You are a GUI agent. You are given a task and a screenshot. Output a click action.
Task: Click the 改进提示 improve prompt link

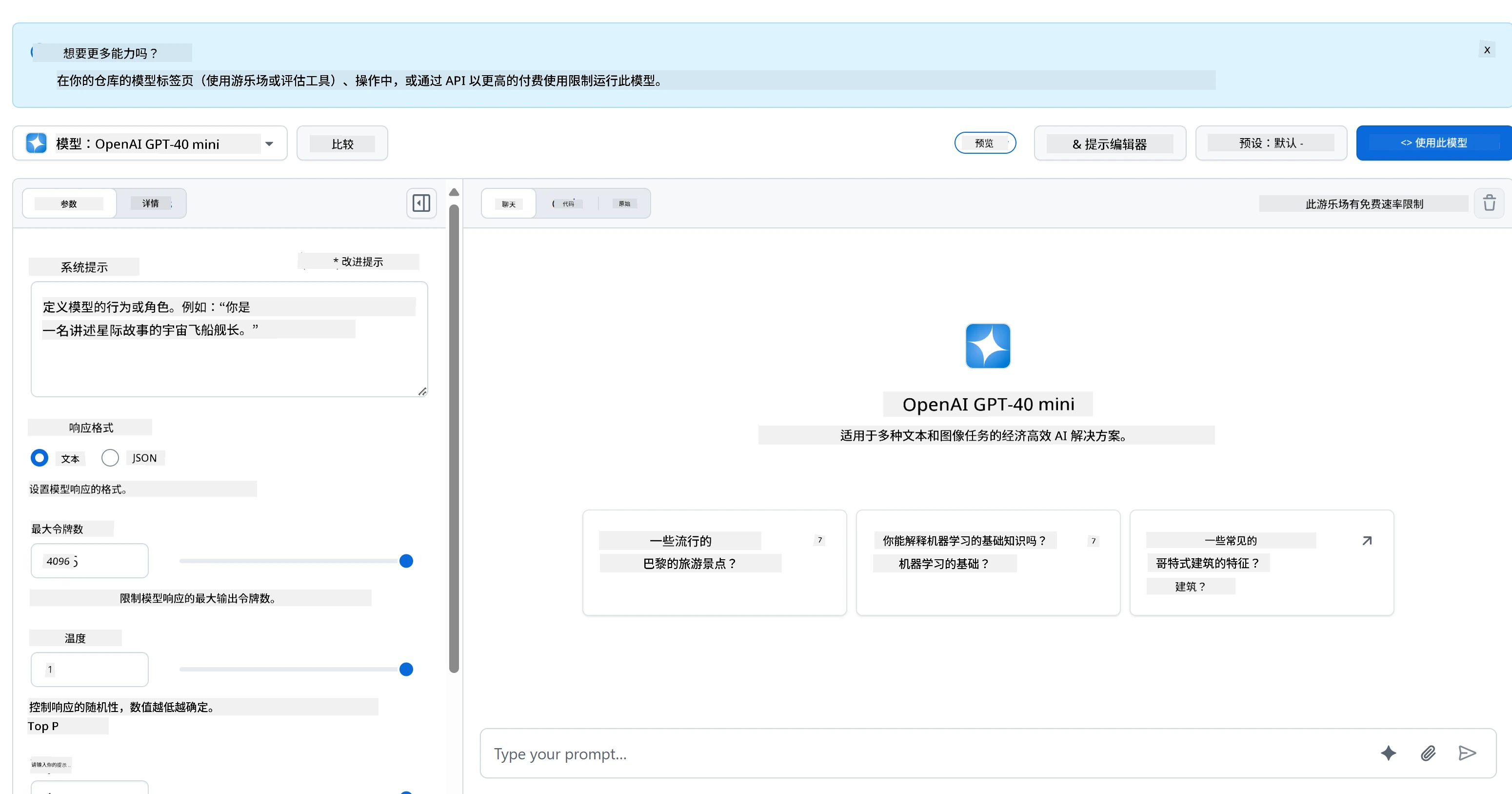(x=358, y=262)
